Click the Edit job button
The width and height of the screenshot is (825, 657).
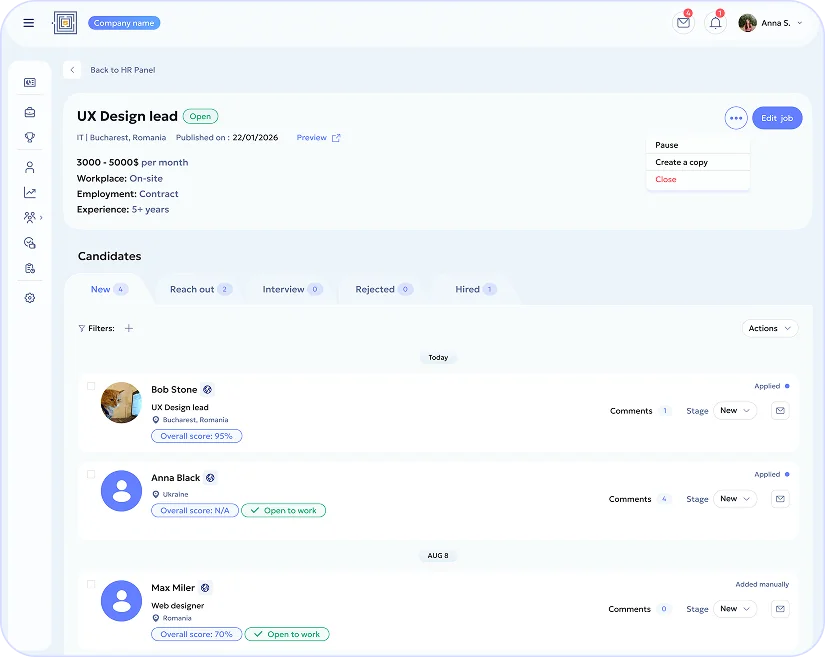point(777,118)
